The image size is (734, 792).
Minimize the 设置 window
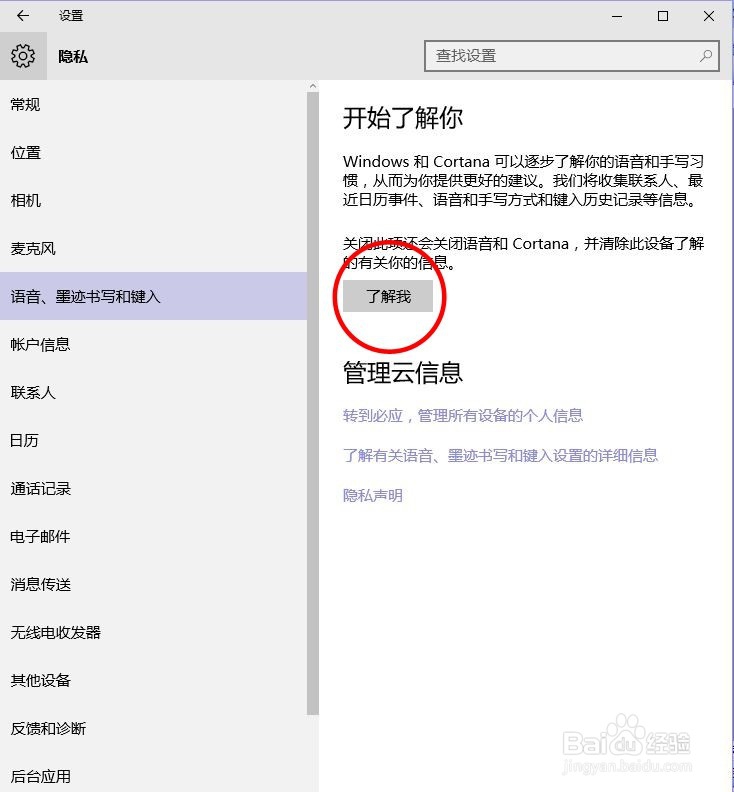click(617, 16)
